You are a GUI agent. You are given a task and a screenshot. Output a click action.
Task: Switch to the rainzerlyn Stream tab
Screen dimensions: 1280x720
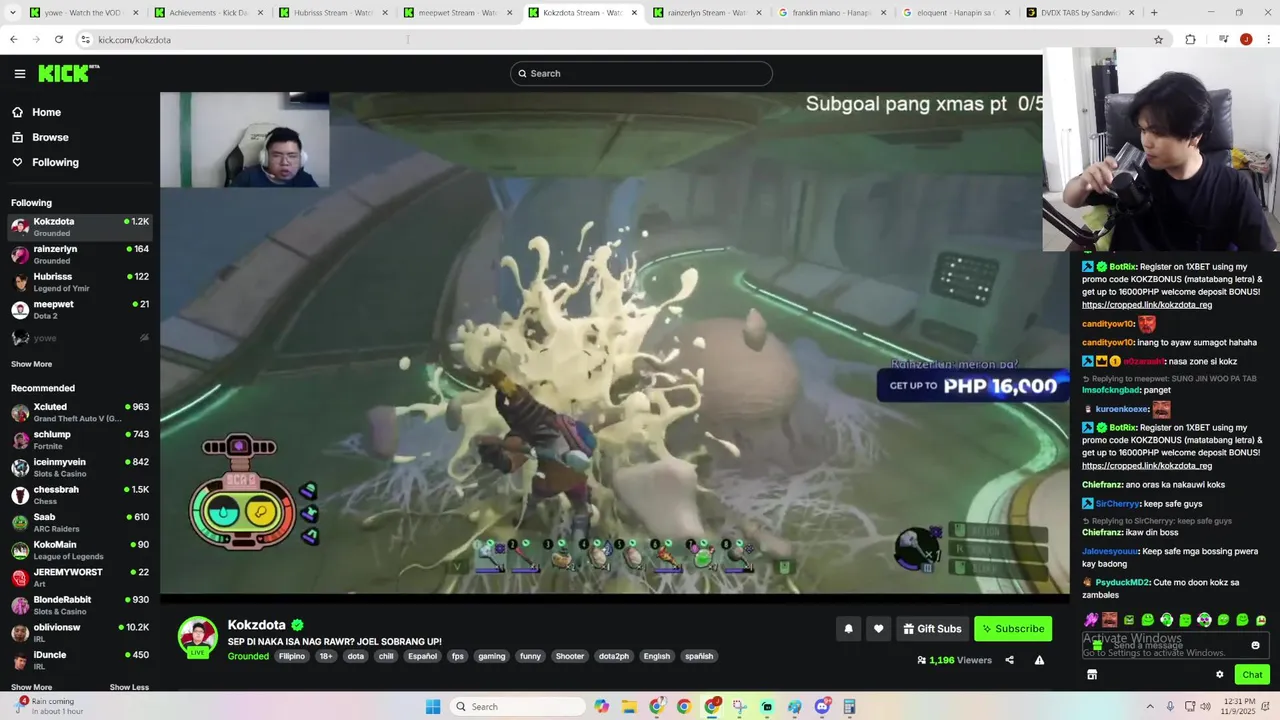coord(708,13)
